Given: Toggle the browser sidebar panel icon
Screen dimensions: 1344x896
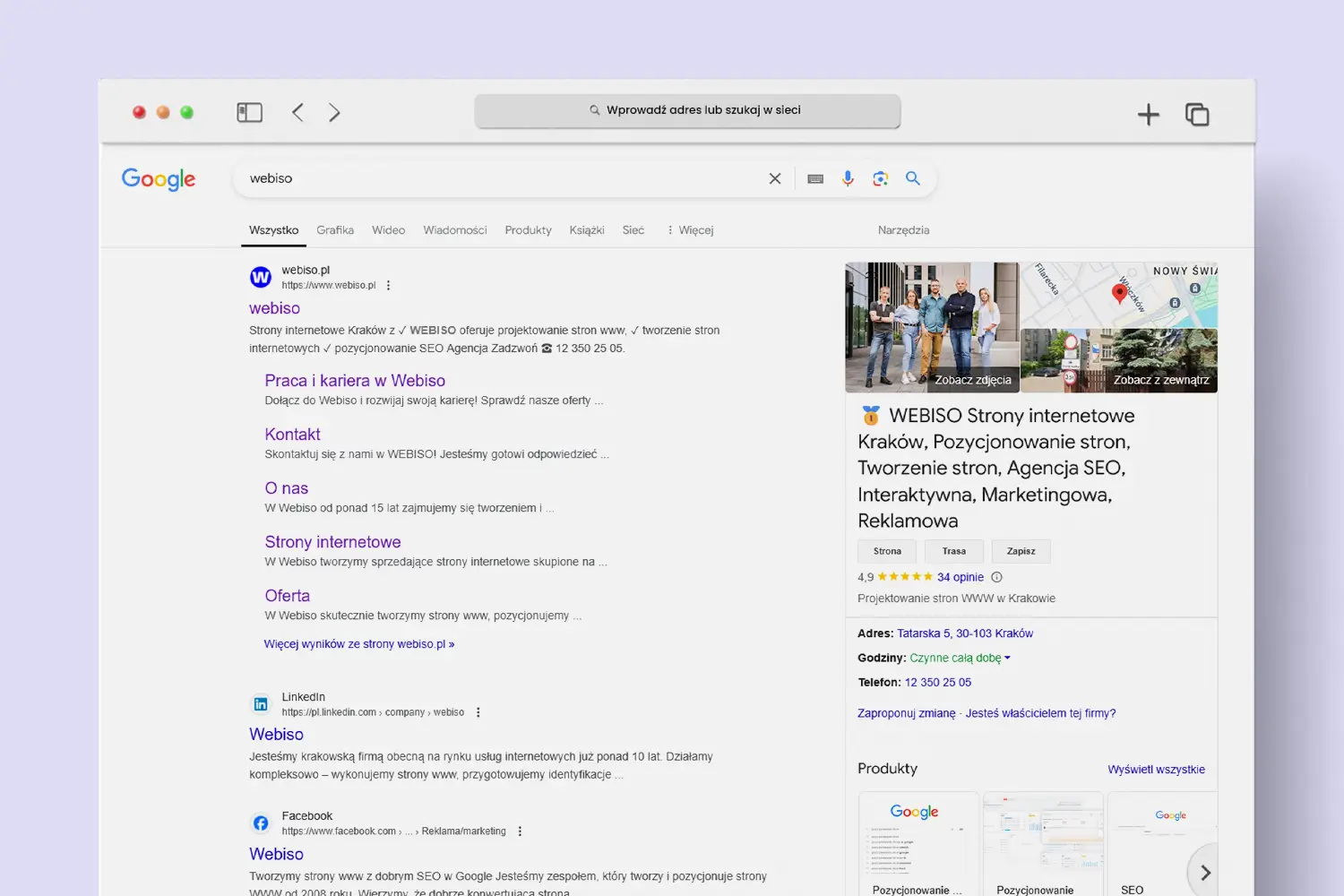Looking at the screenshot, I should tap(249, 112).
